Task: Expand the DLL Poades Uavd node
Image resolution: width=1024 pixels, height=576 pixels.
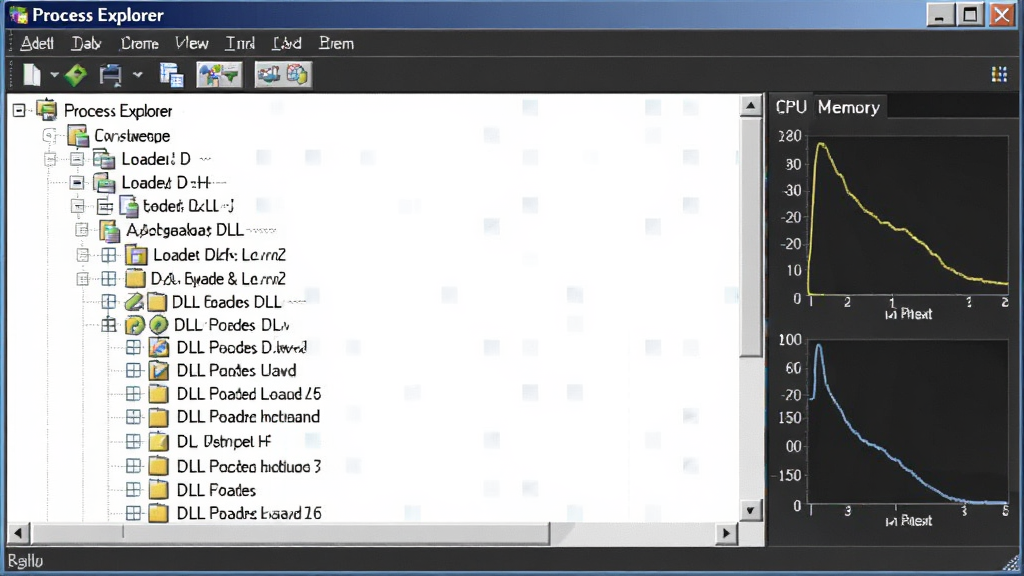Action: click(133, 370)
